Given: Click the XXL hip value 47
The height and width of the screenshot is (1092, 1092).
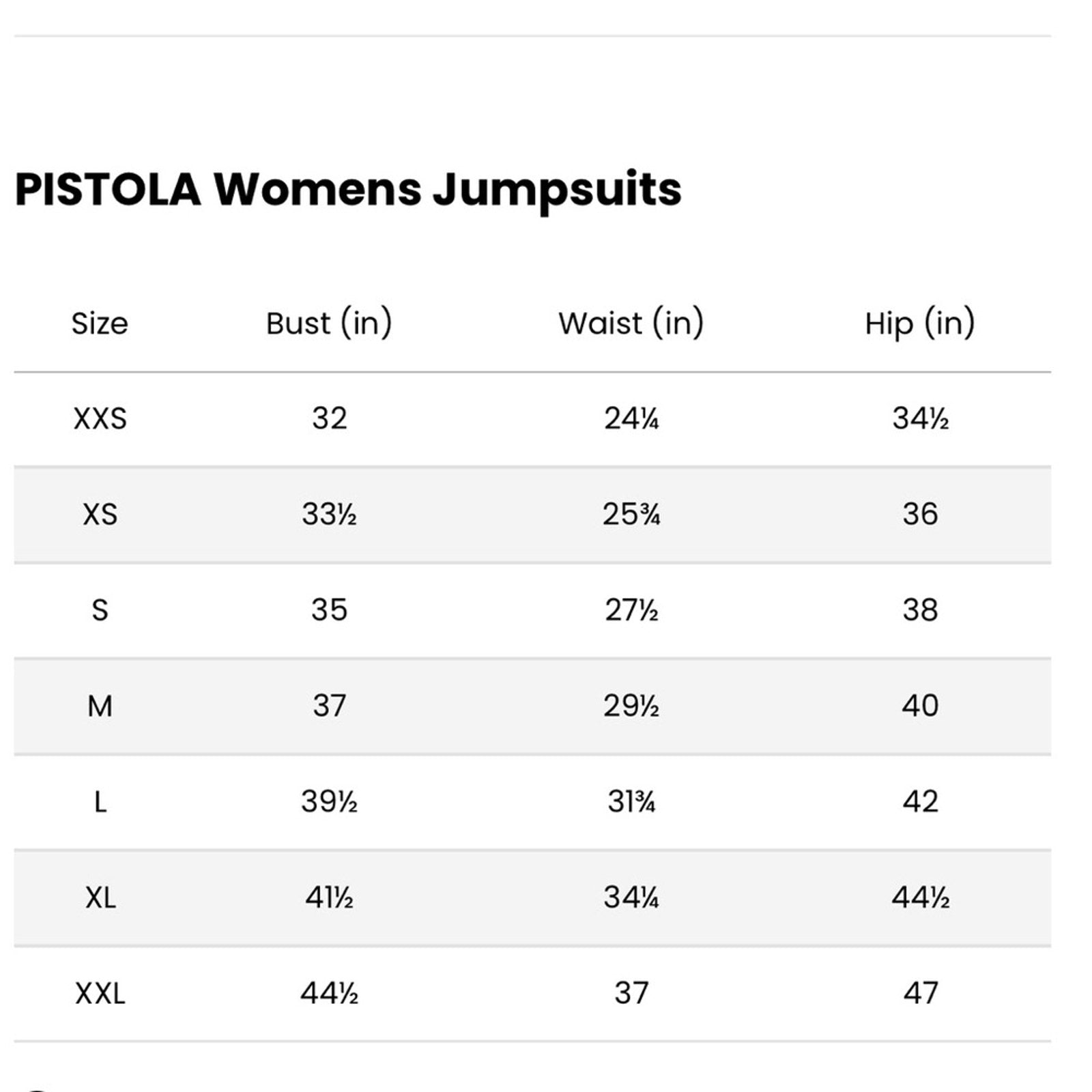Looking at the screenshot, I should tap(919, 993).
